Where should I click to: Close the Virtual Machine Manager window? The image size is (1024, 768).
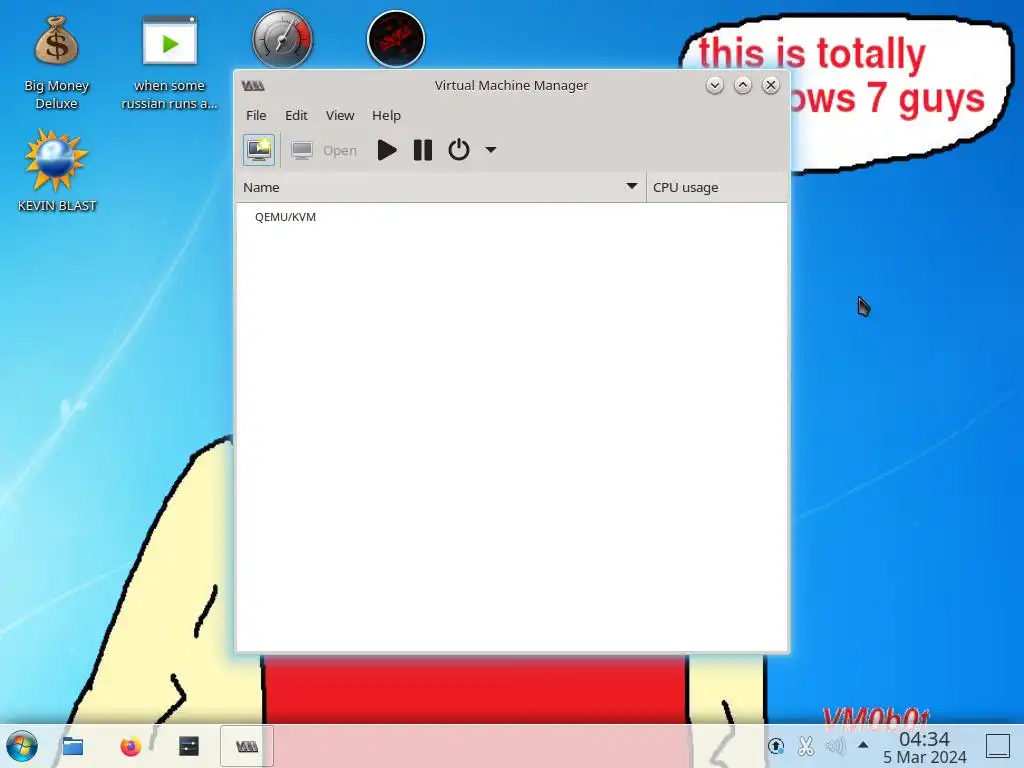[x=771, y=86]
